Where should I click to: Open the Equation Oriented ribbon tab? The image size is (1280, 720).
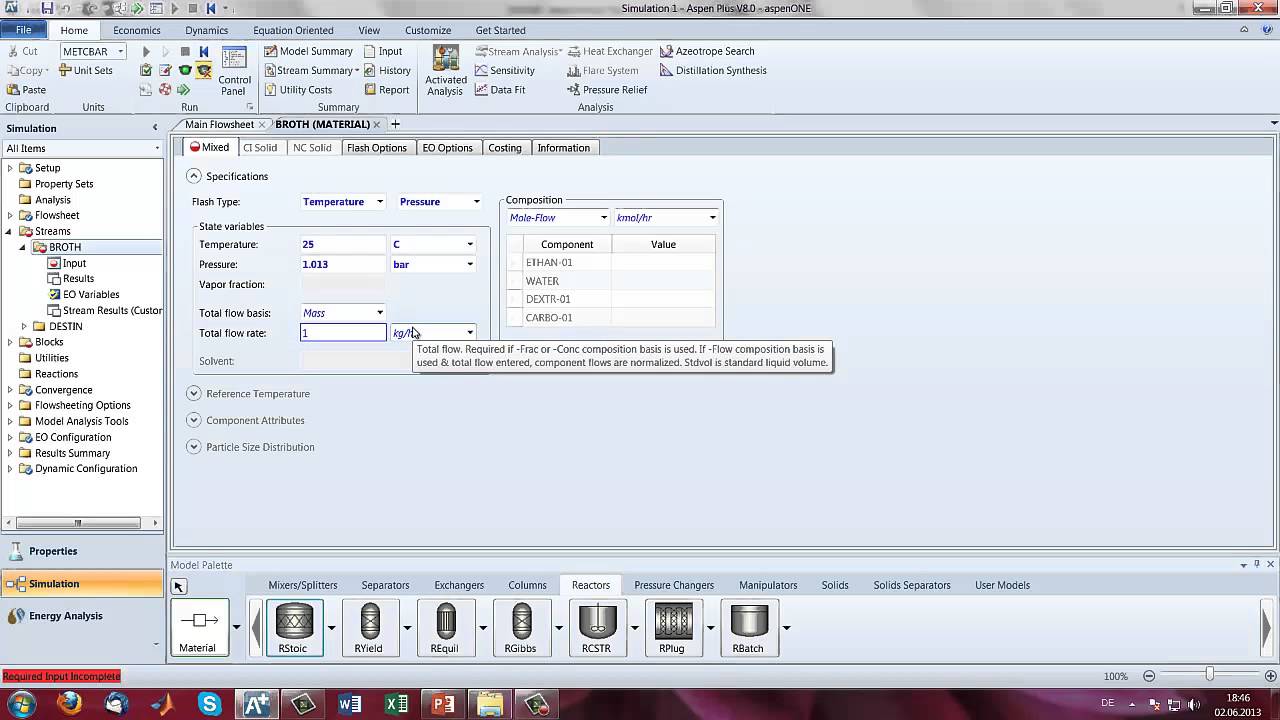(293, 30)
